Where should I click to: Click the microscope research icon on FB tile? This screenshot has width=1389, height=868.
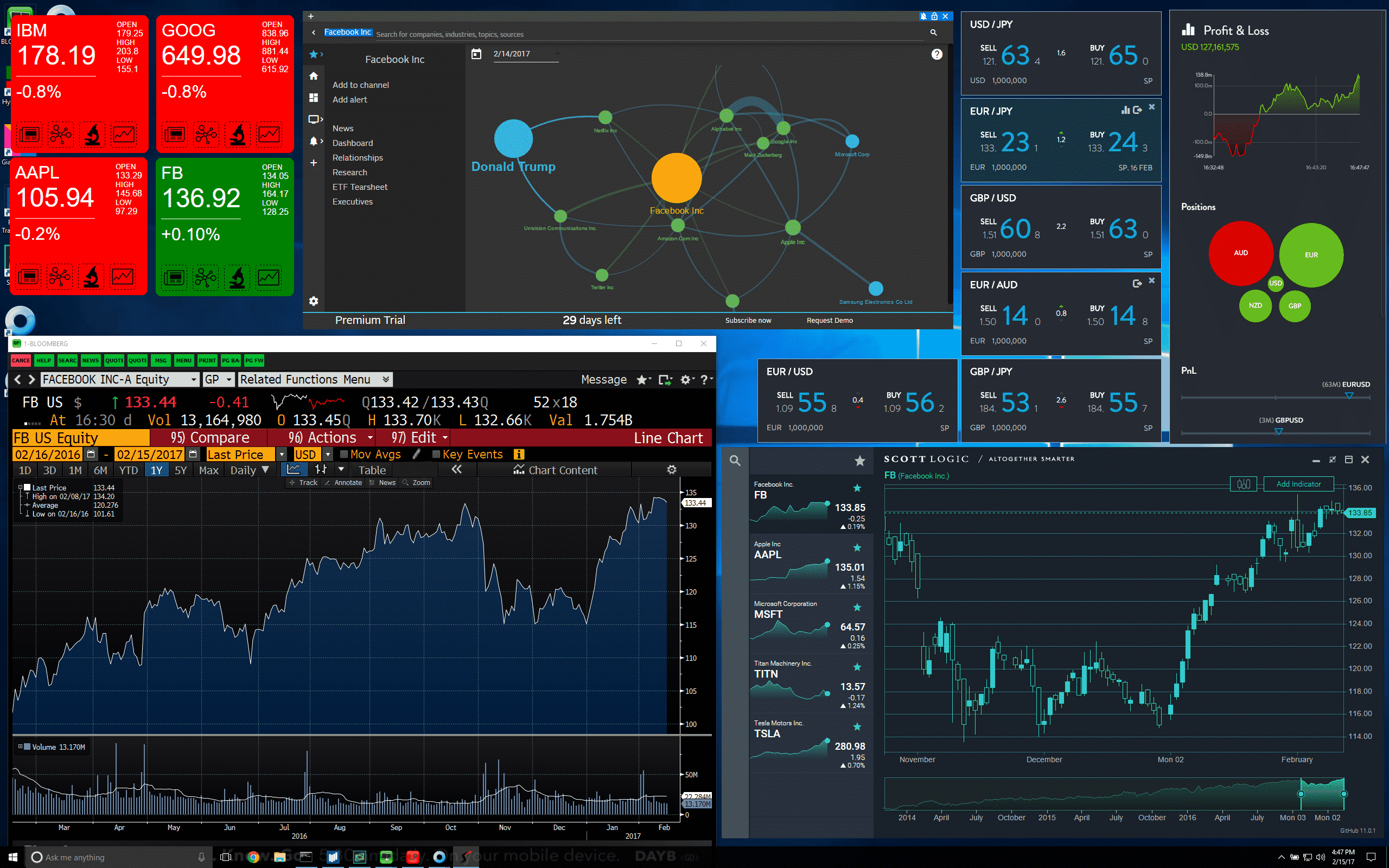pos(237,278)
